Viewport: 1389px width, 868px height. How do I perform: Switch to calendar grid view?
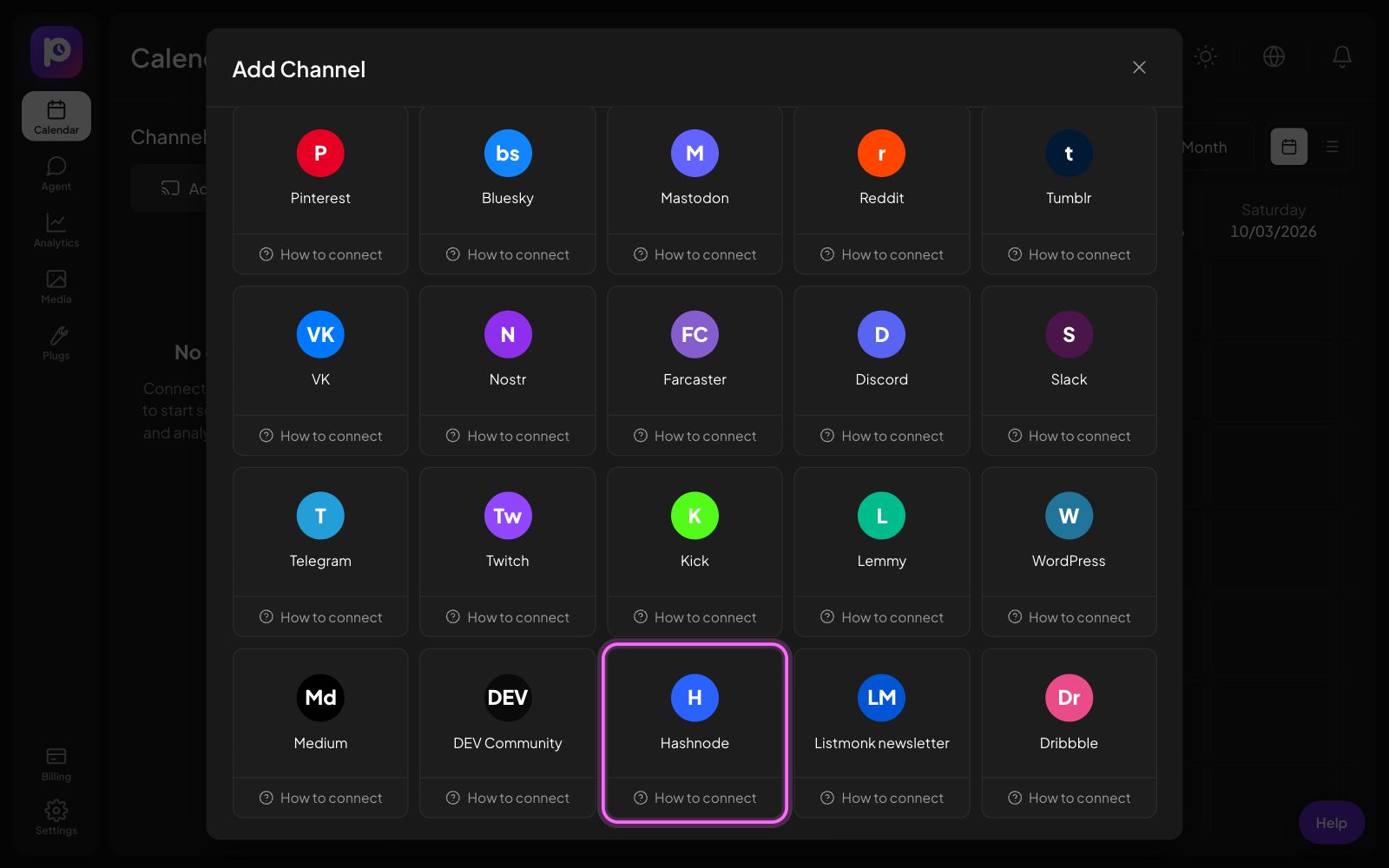pyautogui.click(x=1289, y=147)
